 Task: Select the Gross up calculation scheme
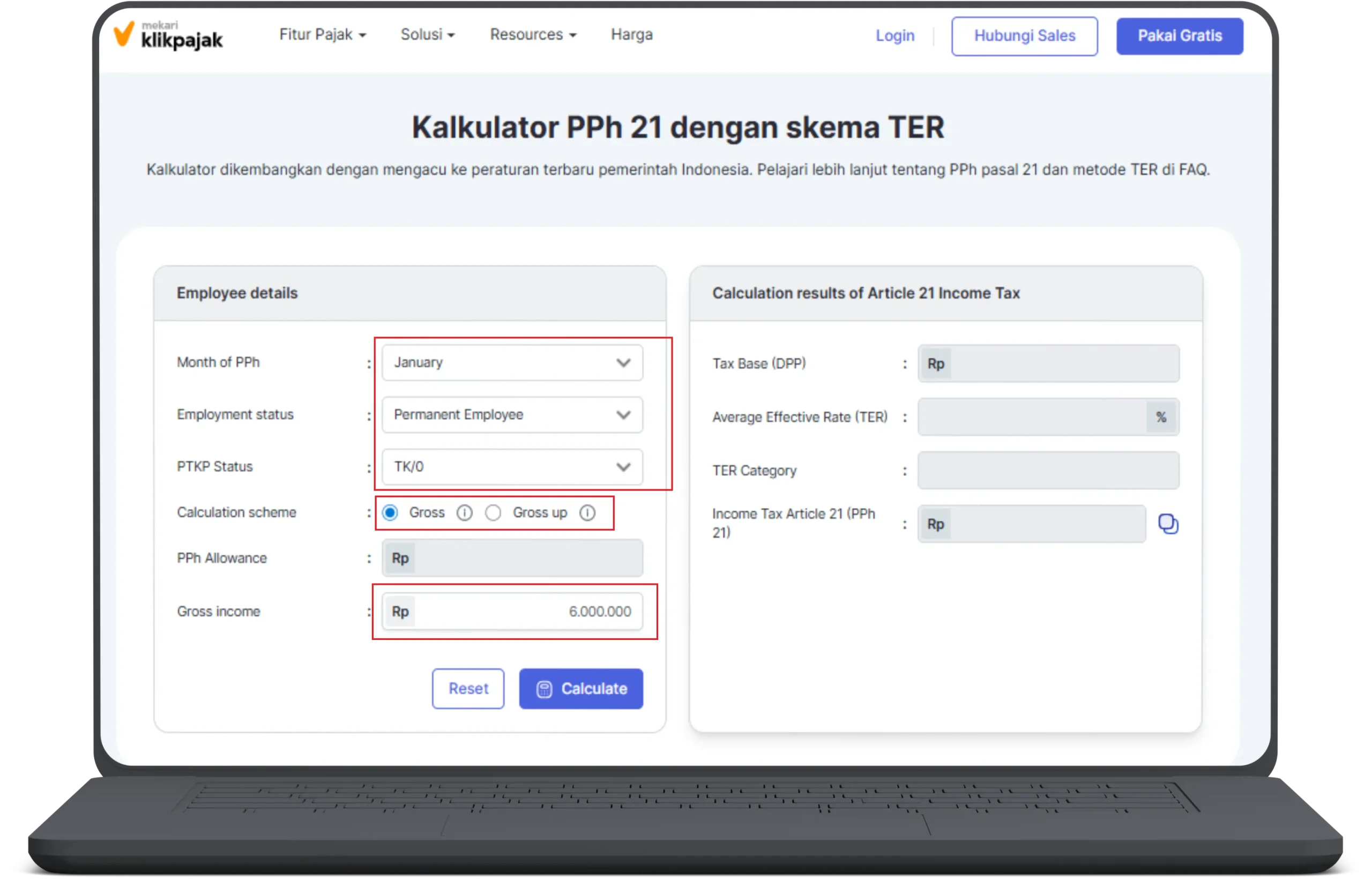493,512
